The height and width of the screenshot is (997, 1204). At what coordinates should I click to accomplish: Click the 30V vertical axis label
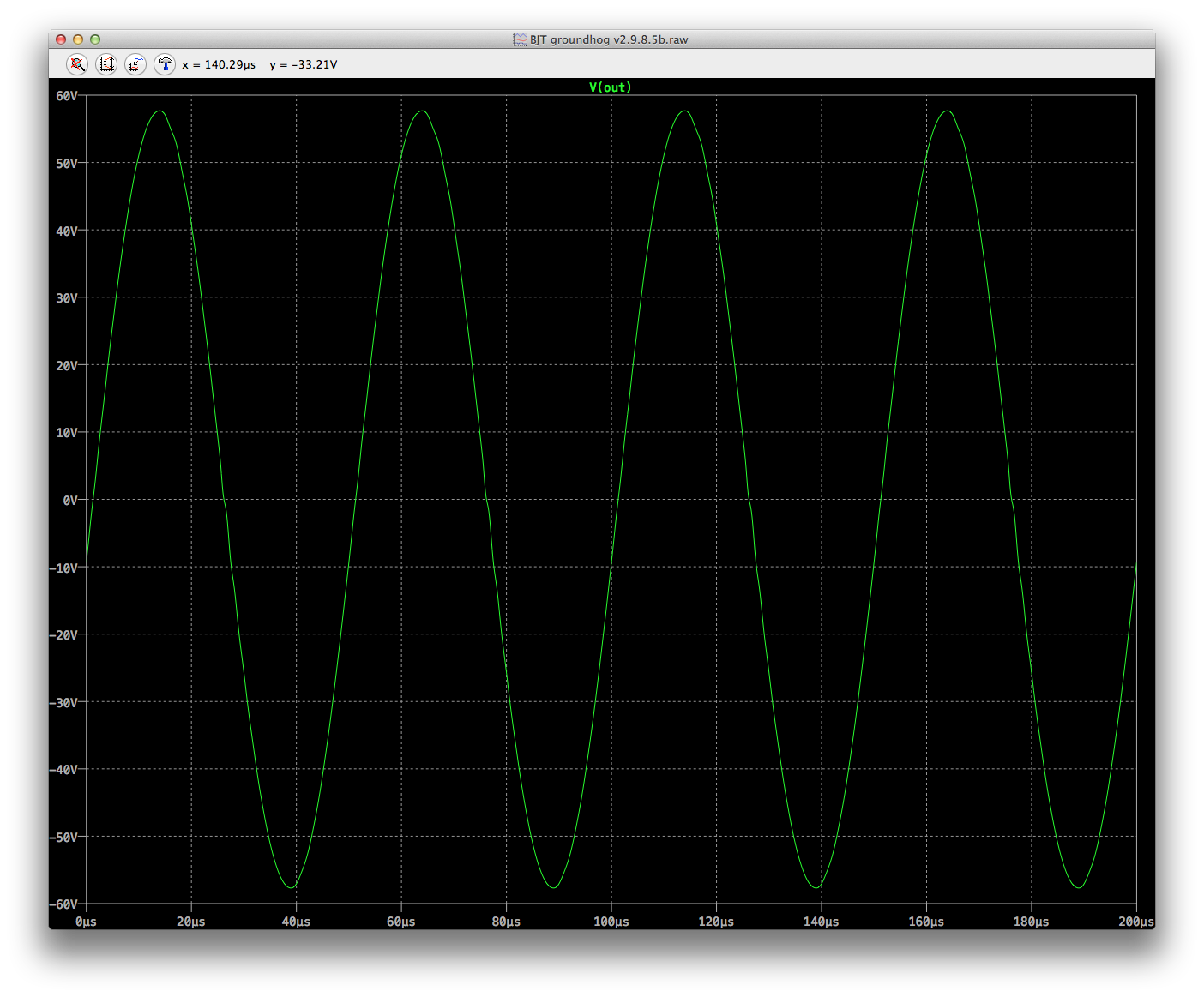[67, 297]
